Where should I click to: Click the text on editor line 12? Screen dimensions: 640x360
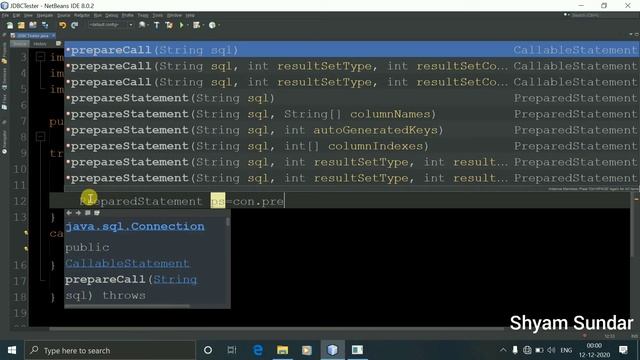(182, 201)
